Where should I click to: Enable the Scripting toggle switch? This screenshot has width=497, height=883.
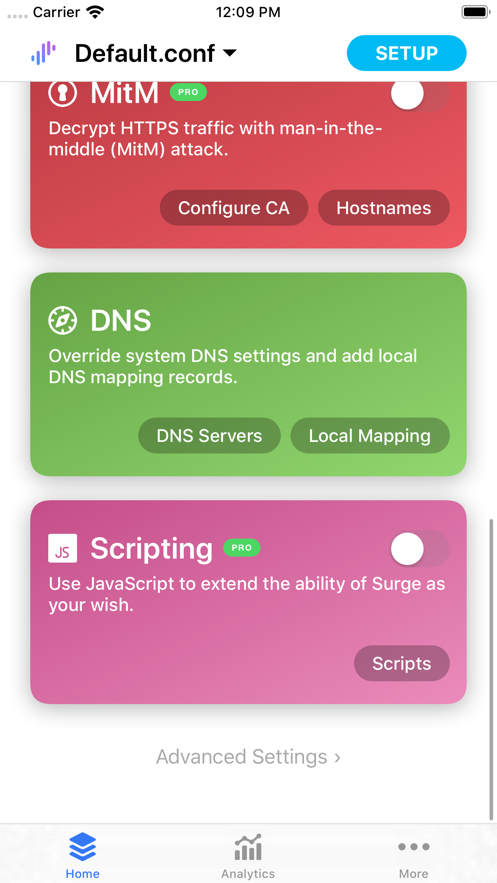point(420,548)
